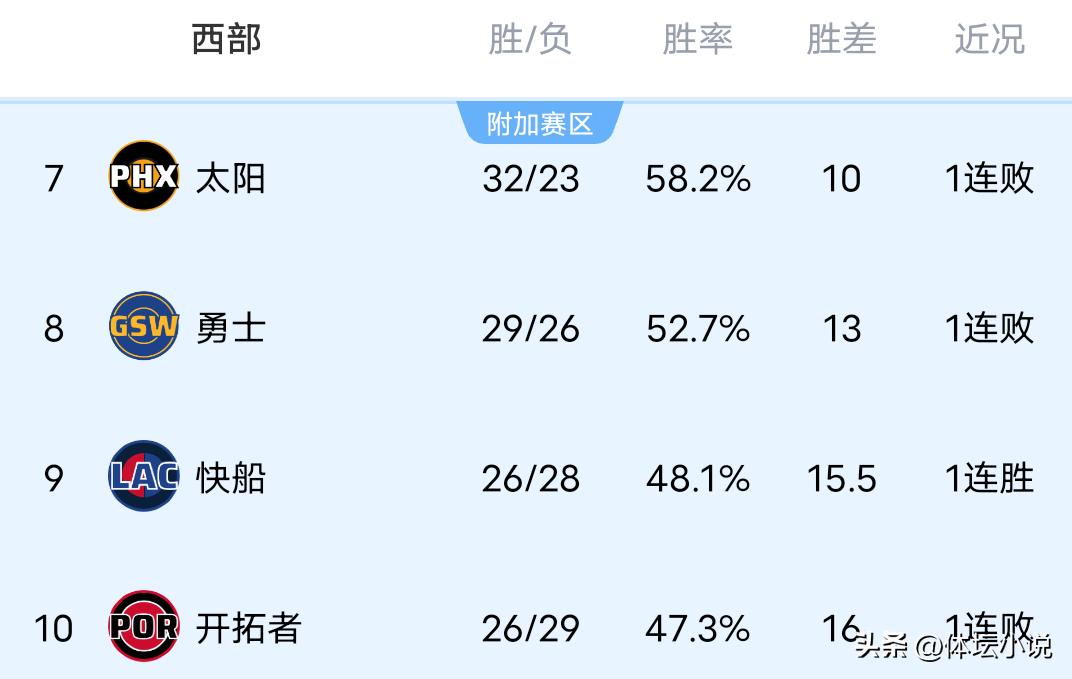Select the 西部 conference header
The image size is (1072, 679).
[227, 40]
